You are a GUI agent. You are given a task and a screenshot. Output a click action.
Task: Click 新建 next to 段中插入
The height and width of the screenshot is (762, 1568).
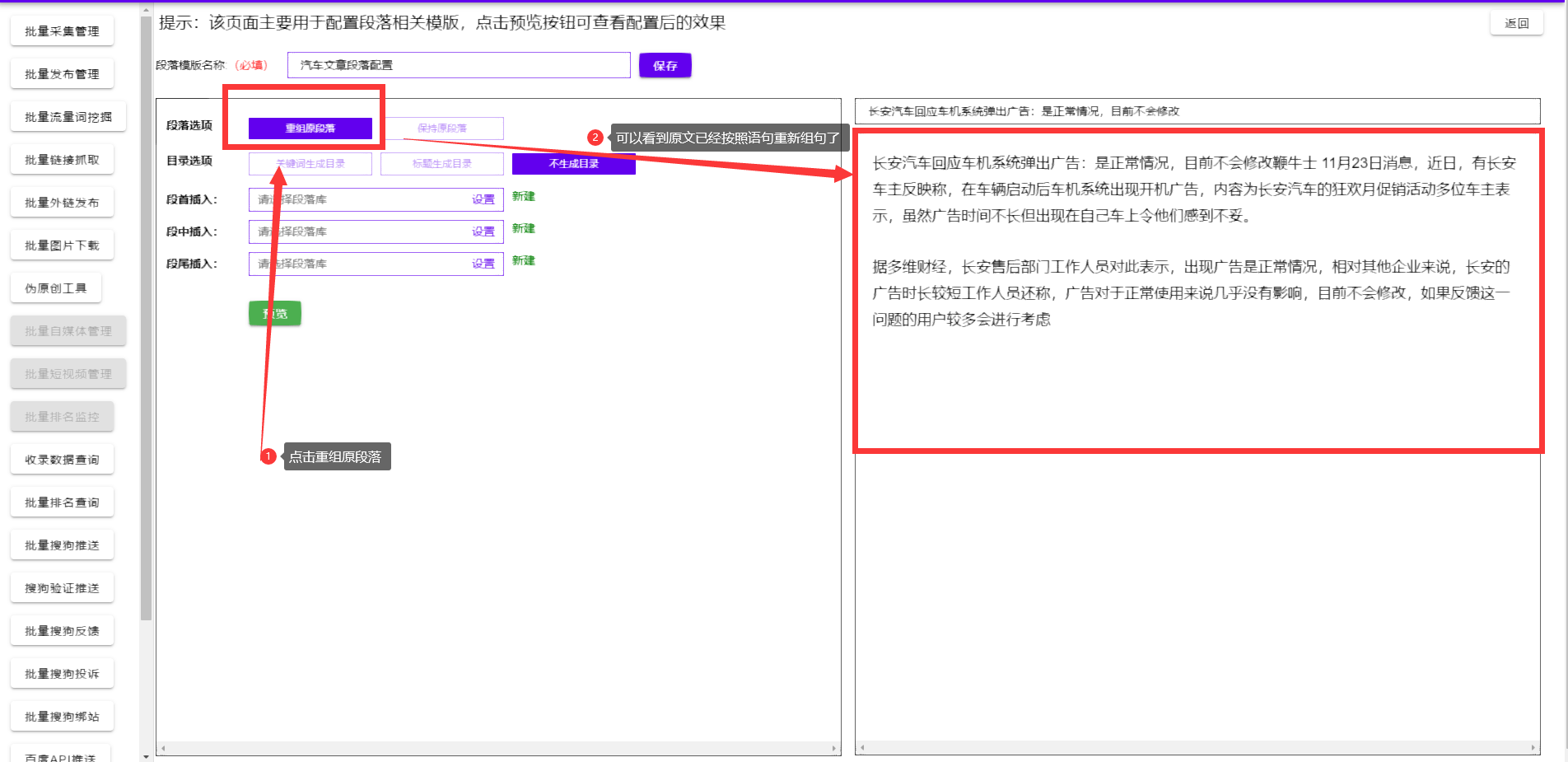[524, 228]
